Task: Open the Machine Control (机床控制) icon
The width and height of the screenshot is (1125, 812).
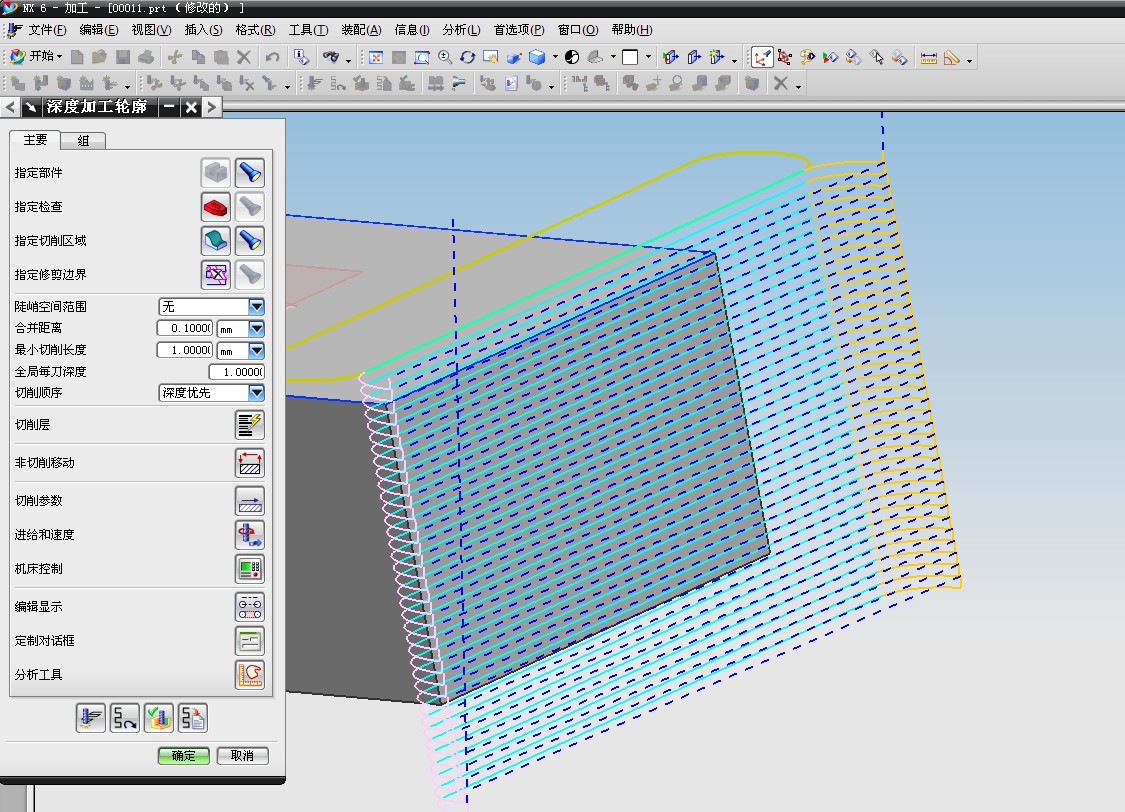Action: (x=250, y=569)
